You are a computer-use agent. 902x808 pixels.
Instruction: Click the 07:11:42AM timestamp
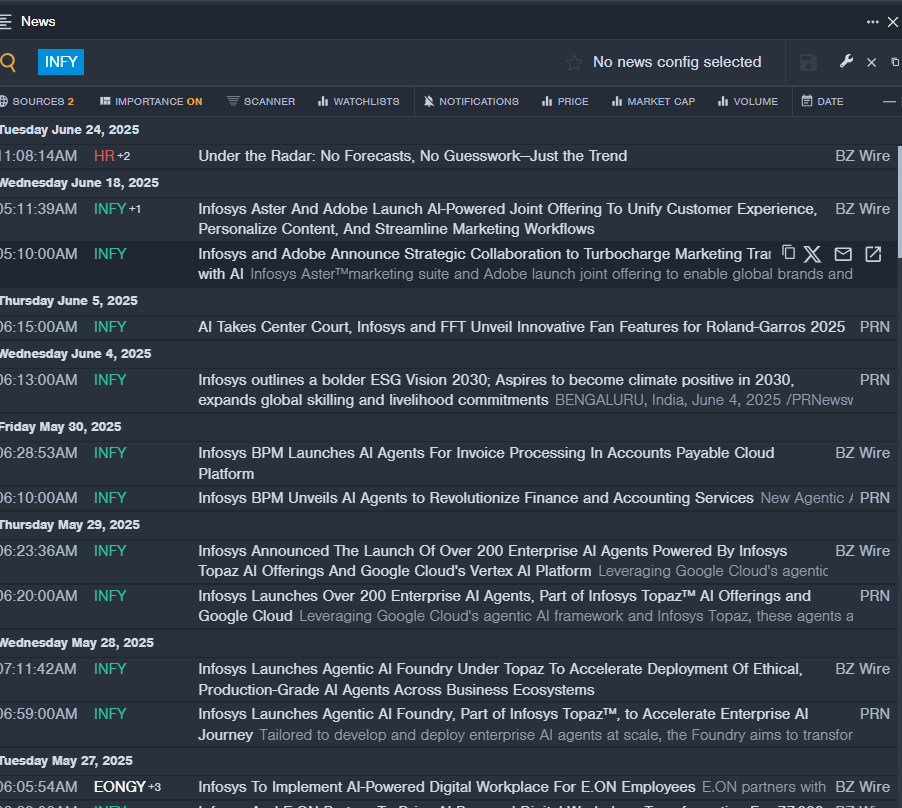(38, 669)
